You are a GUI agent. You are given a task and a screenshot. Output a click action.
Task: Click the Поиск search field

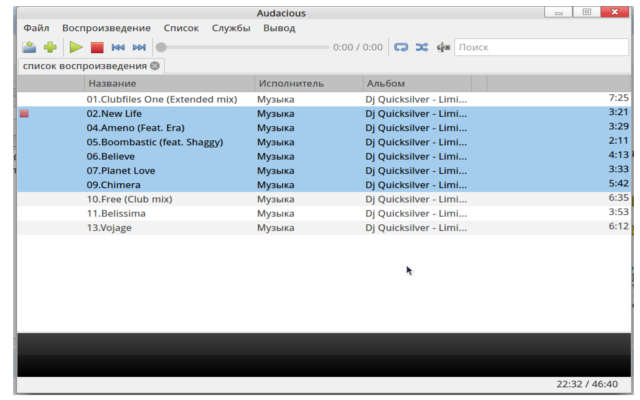coord(540,47)
